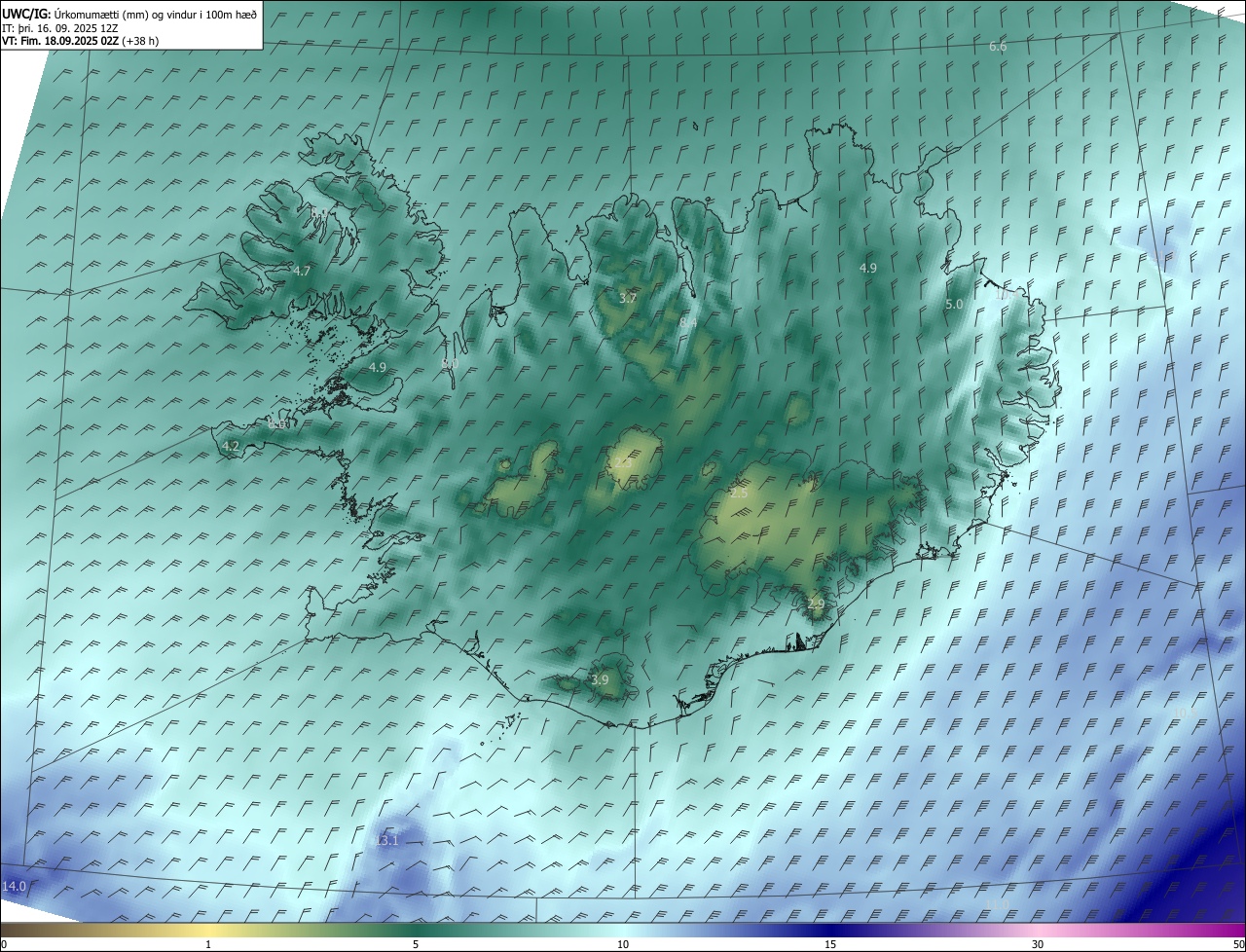This screenshot has width=1246, height=952.
Task: Click the 4.2 value on the western peninsula
Action: tap(231, 446)
